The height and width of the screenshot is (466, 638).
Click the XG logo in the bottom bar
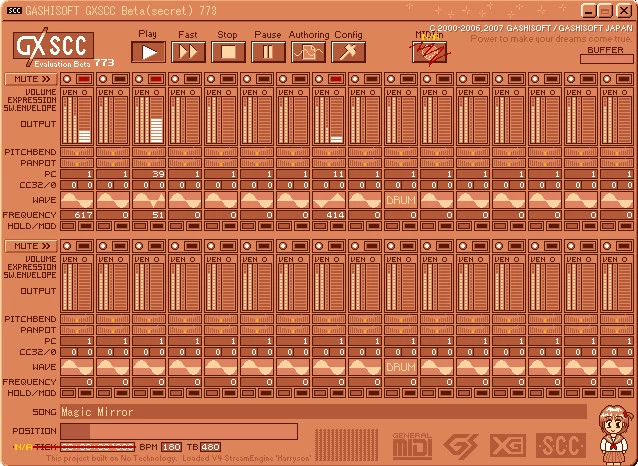click(509, 445)
